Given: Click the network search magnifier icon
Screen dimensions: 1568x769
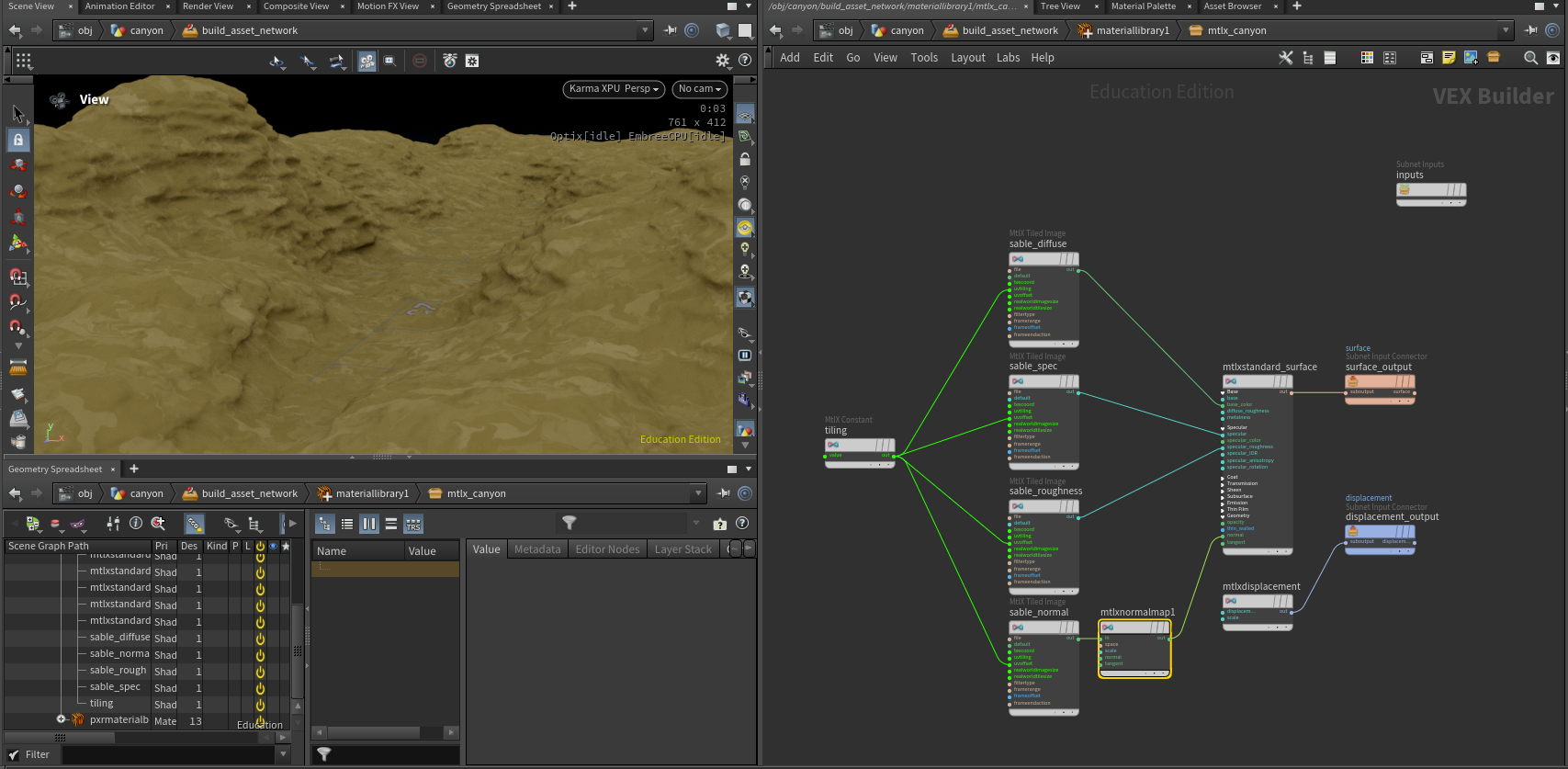Looking at the screenshot, I should click(1530, 58).
